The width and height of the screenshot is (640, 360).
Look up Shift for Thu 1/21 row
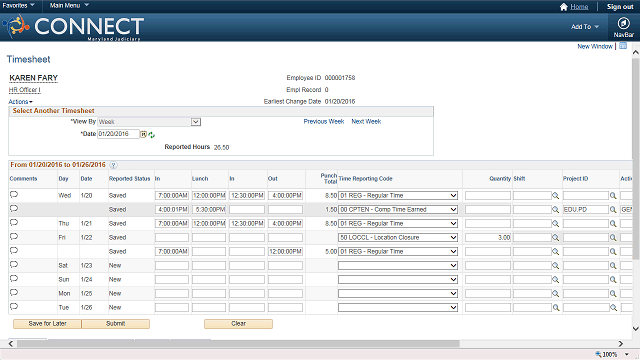pyautogui.click(x=556, y=224)
